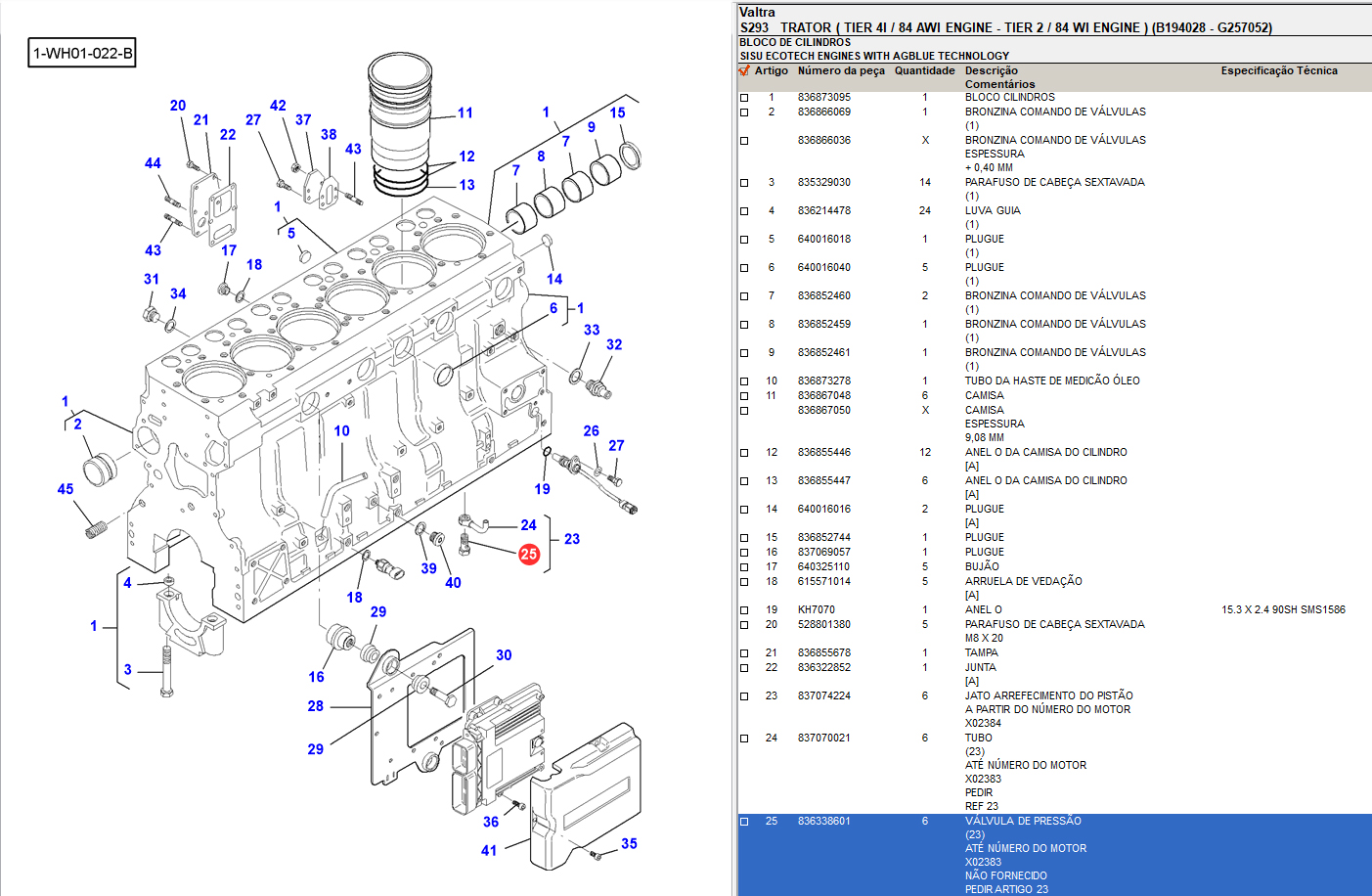Screen dimensions: 1372x896
Task: Click the Descrição column header
Action: 991,70
